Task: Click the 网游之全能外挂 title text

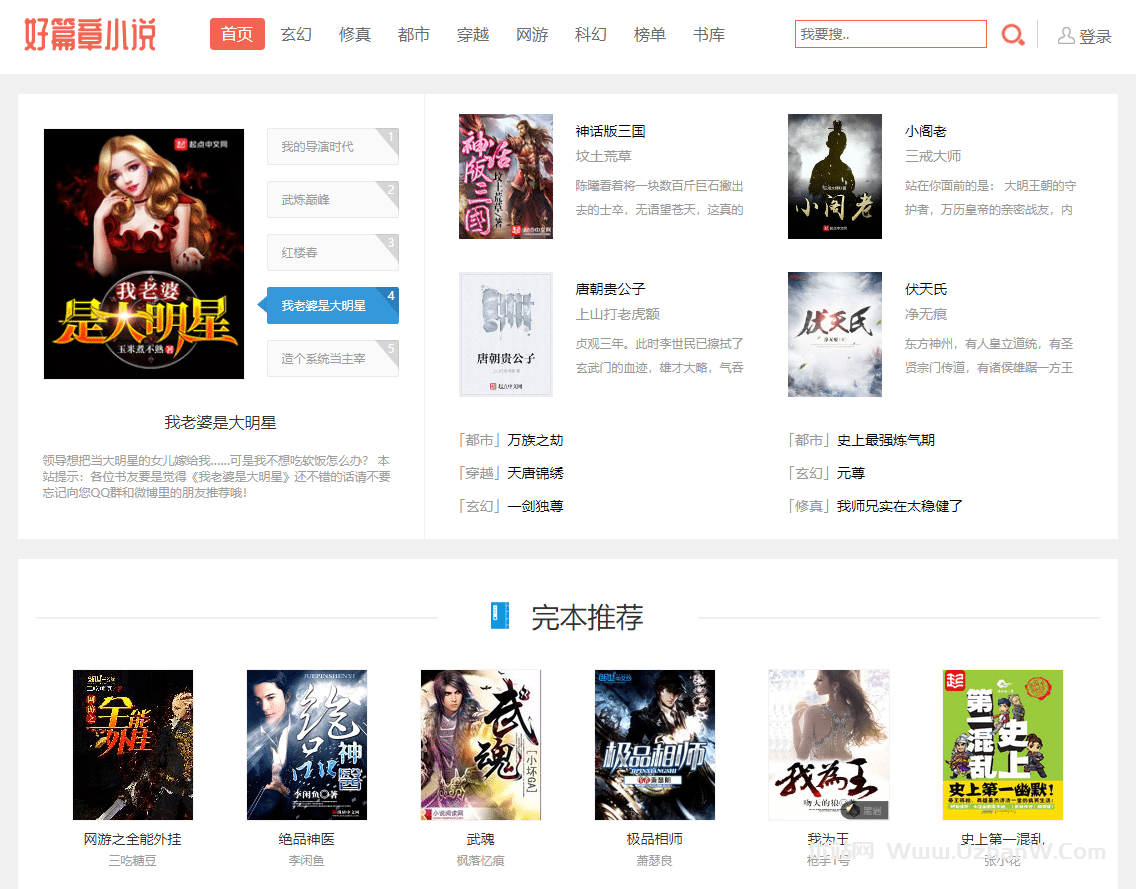Action: (x=133, y=839)
